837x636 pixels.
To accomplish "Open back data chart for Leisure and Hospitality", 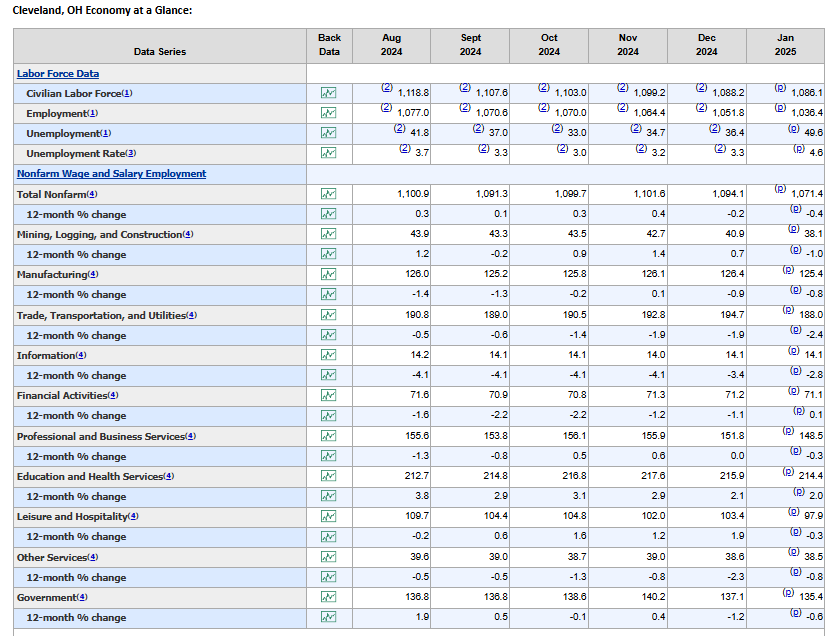I will [x=328, y=516].
